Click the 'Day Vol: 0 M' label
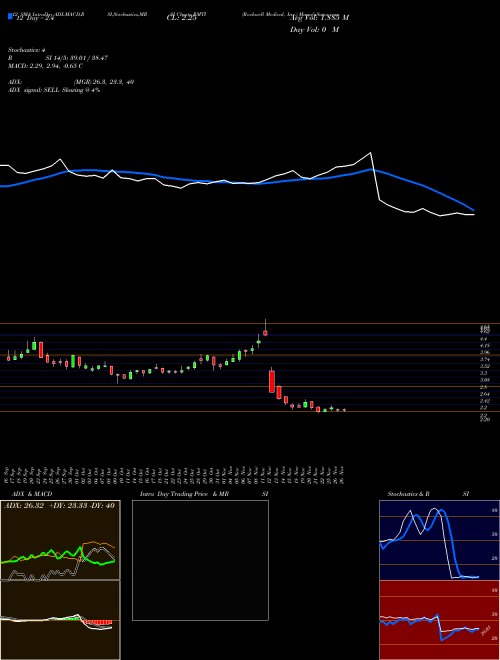 [314, 30]
